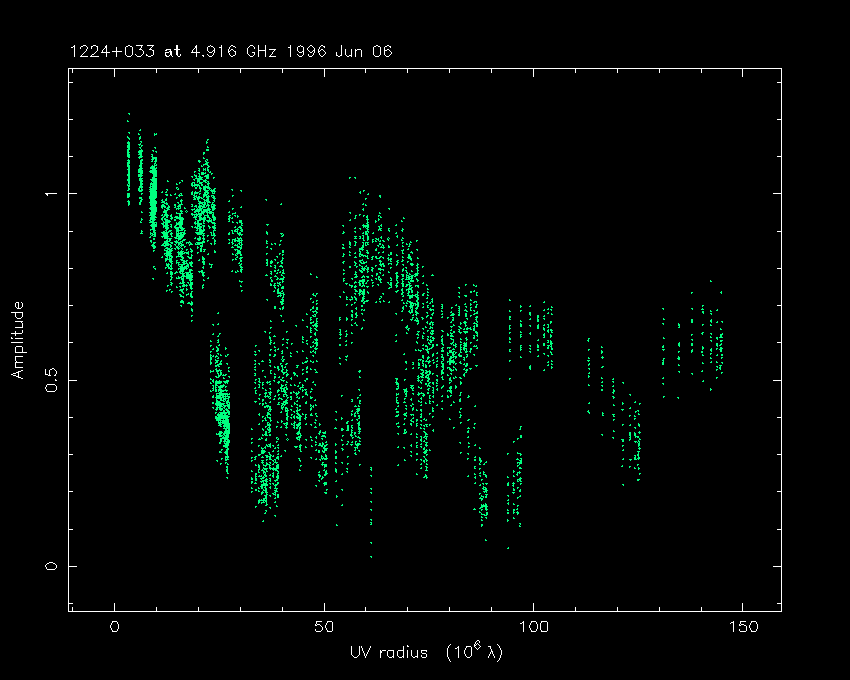Image resolution: width=850 pixels, height=680 pixels.
Task: Click the "UV radius" x-axis label
Action: tap(387, 652)
